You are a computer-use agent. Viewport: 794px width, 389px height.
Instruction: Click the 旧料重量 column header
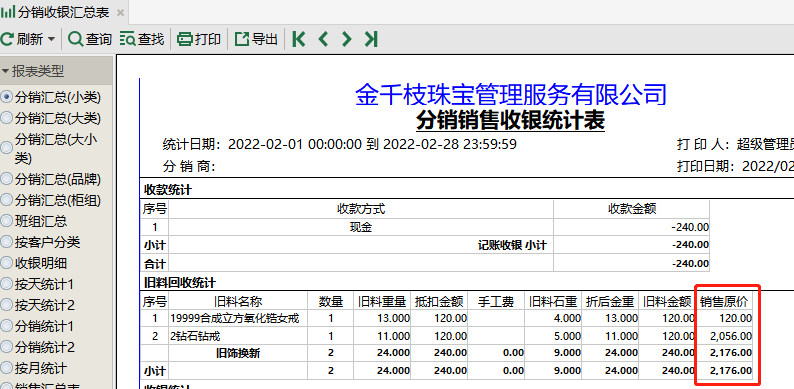coord(382,302)
